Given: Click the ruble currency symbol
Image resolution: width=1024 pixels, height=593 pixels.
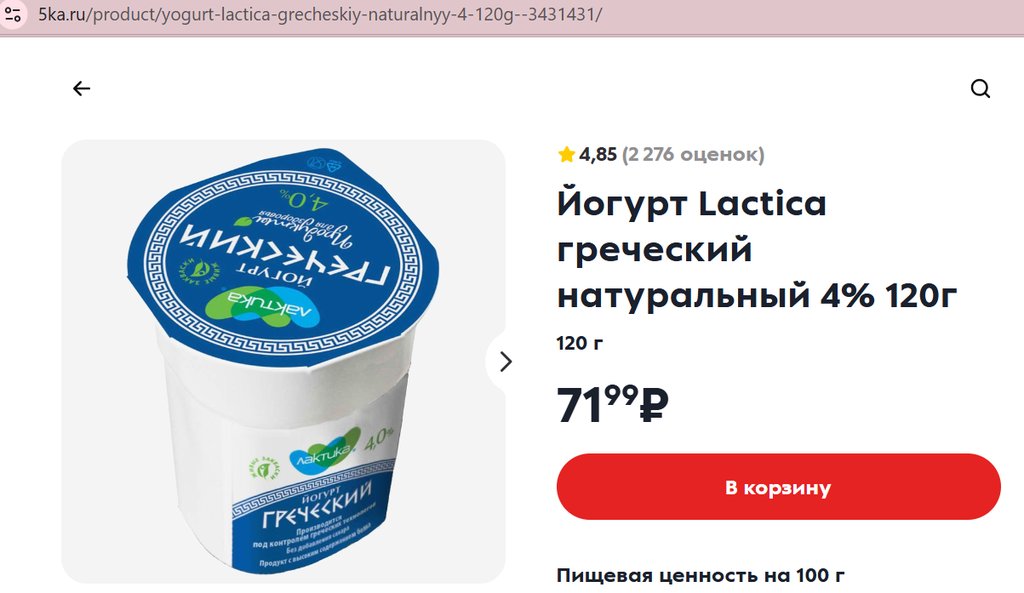Looking at the screenshot, I should click(x=654, y=406).
